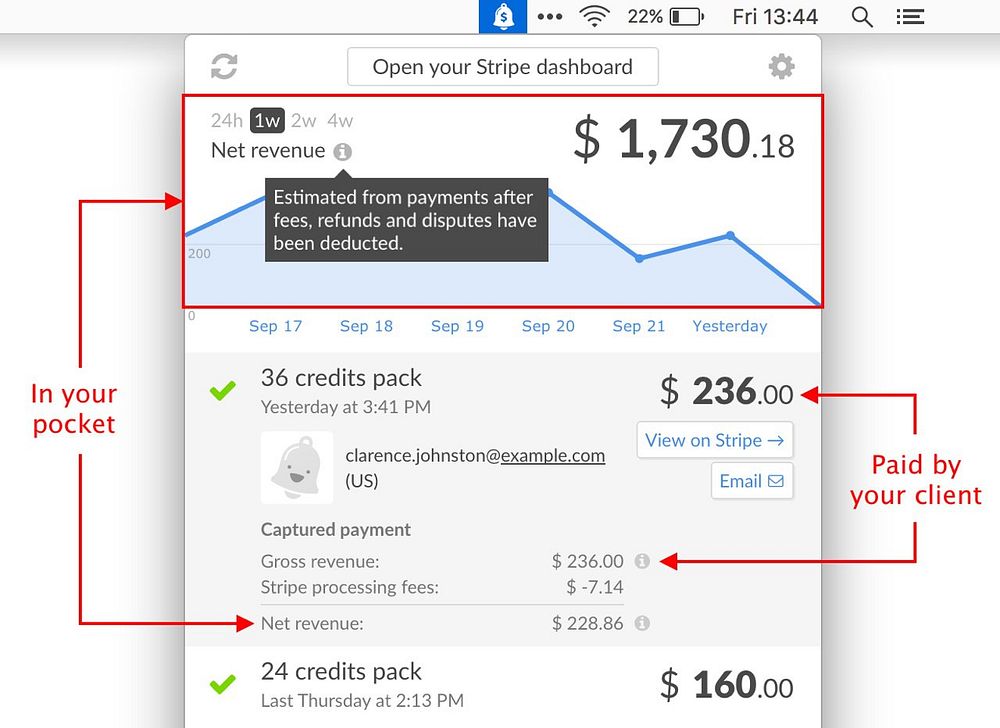Viewport: 1000px width, 728px height.
Task: Click info icon beside Gross revenue $ 236.00
Action: click(x=642, y=561)
